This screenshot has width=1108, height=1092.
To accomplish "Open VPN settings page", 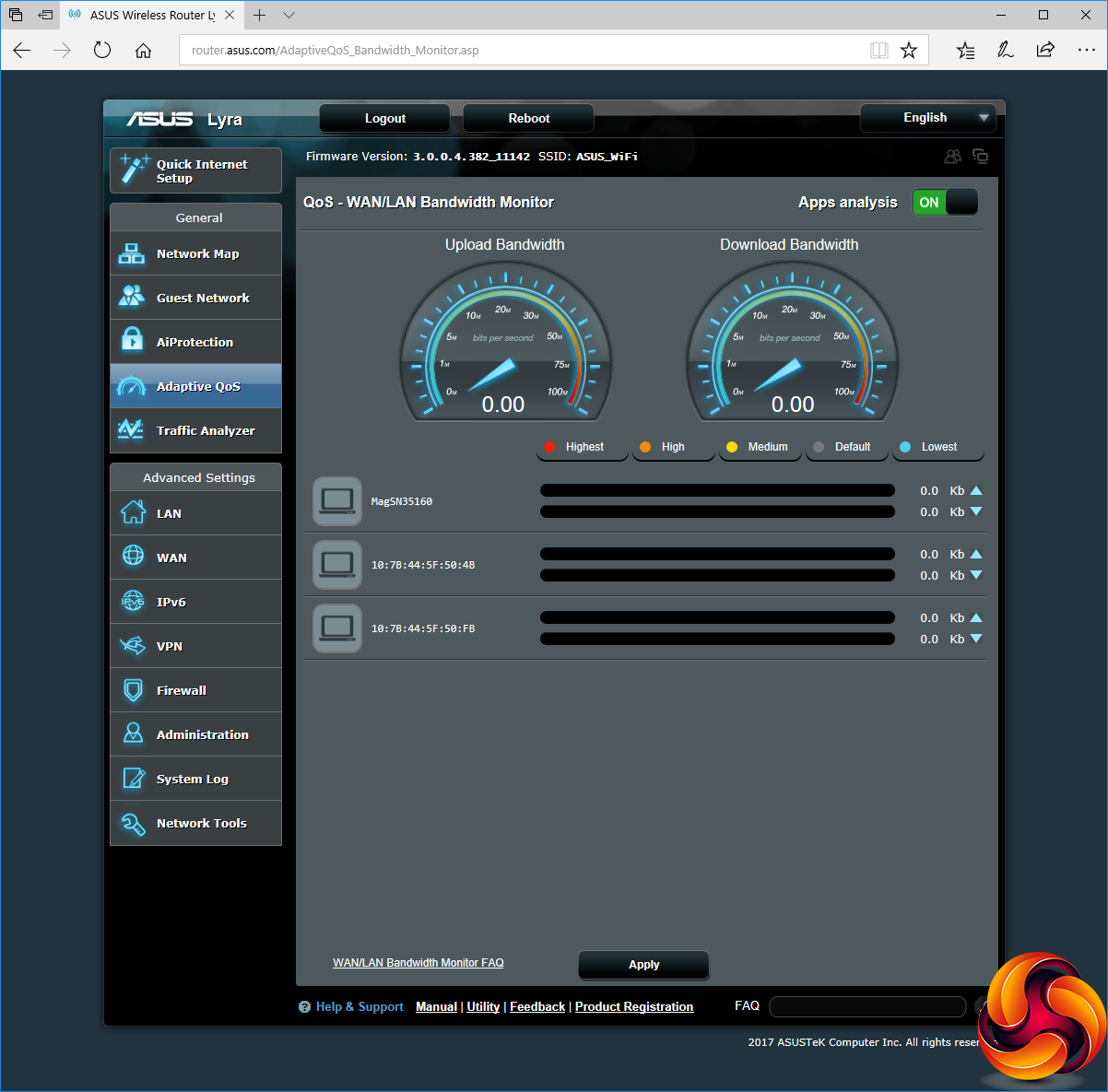I will click(195, 646).
